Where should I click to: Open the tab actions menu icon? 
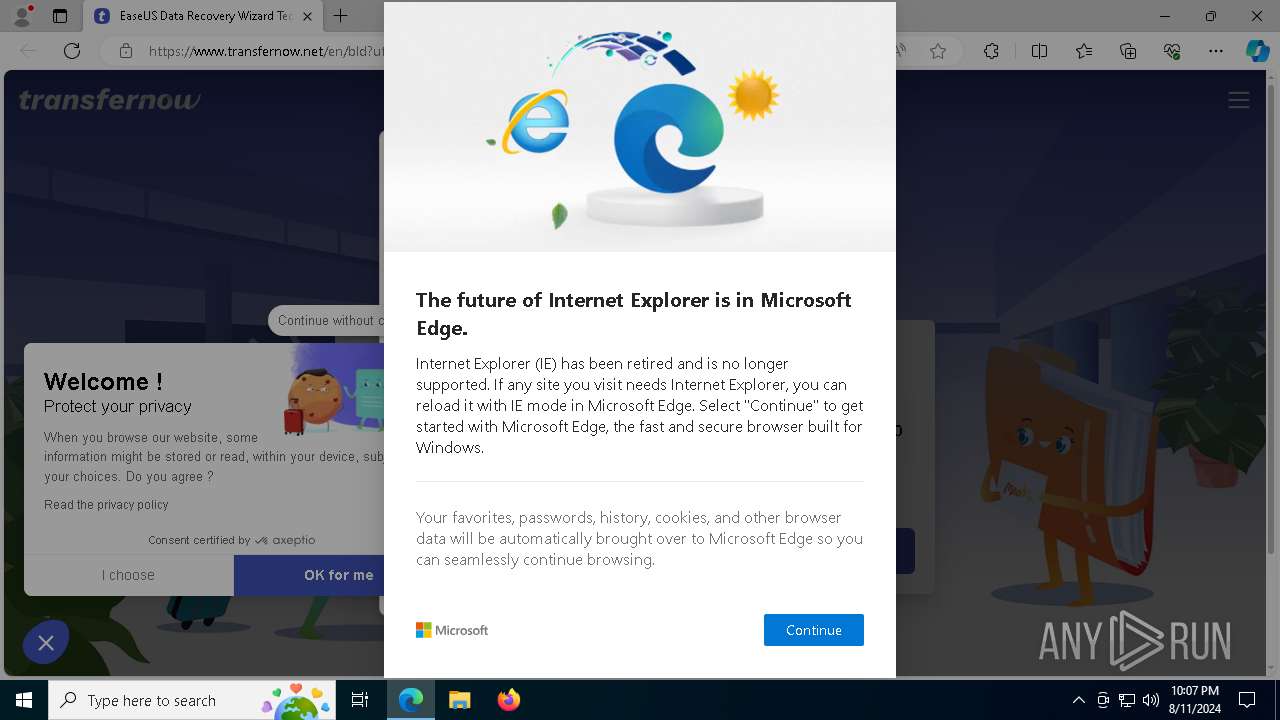pyautogui.click(x=60, y=16)
